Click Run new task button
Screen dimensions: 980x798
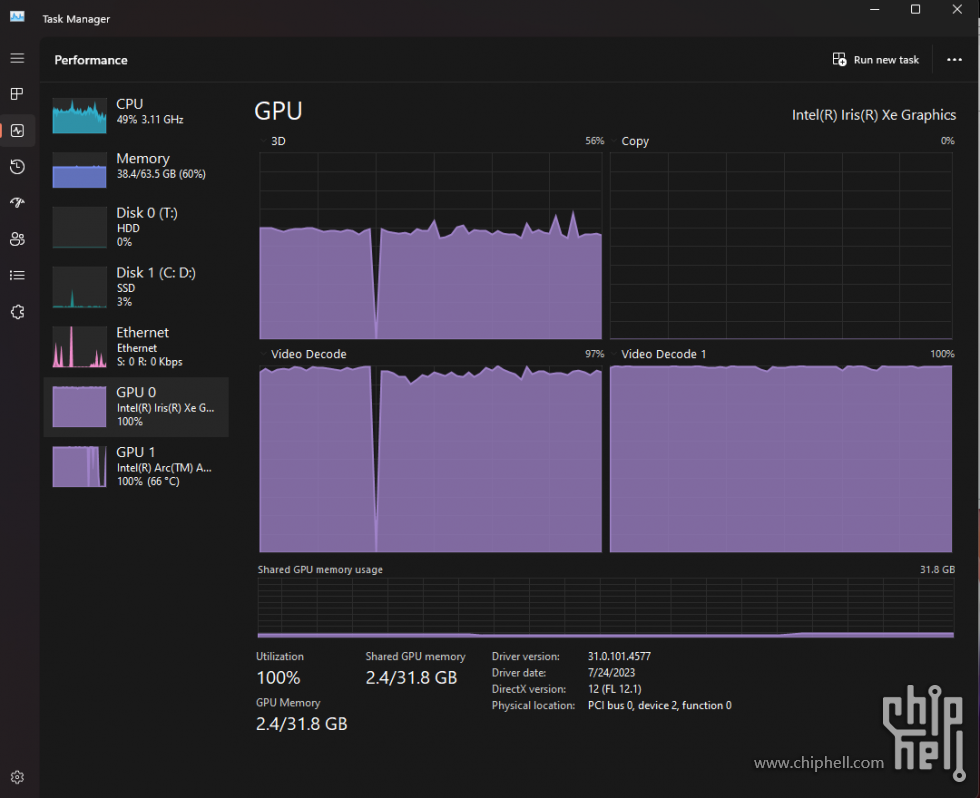876,60
